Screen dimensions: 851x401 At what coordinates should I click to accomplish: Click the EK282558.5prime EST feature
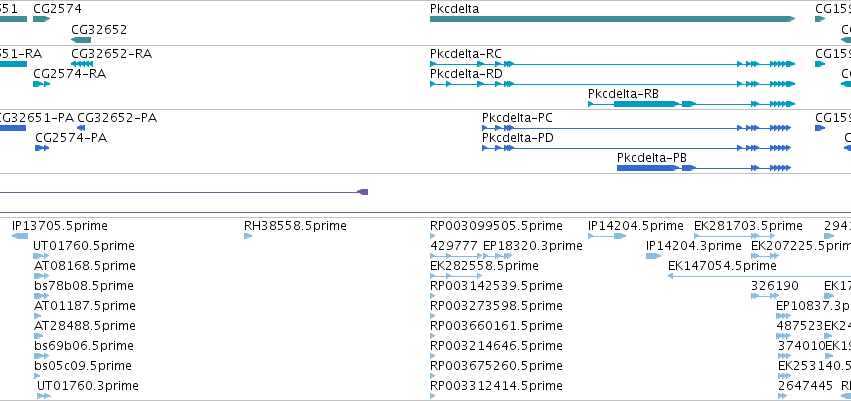point(456,276)
